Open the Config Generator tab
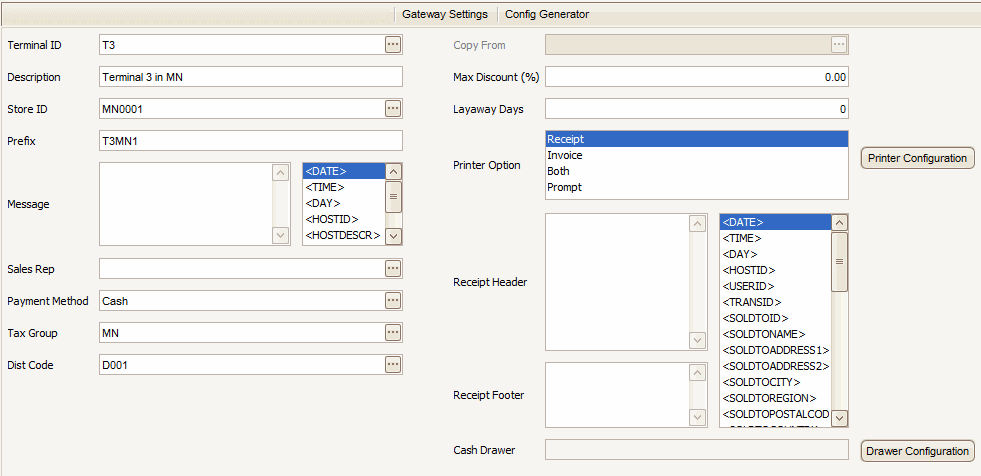 (547, 14)
